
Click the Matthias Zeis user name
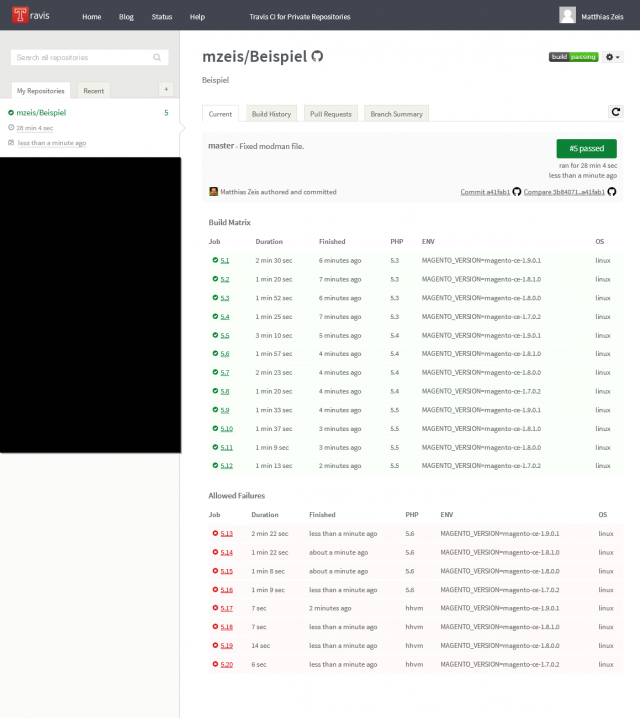click(602, 17)
